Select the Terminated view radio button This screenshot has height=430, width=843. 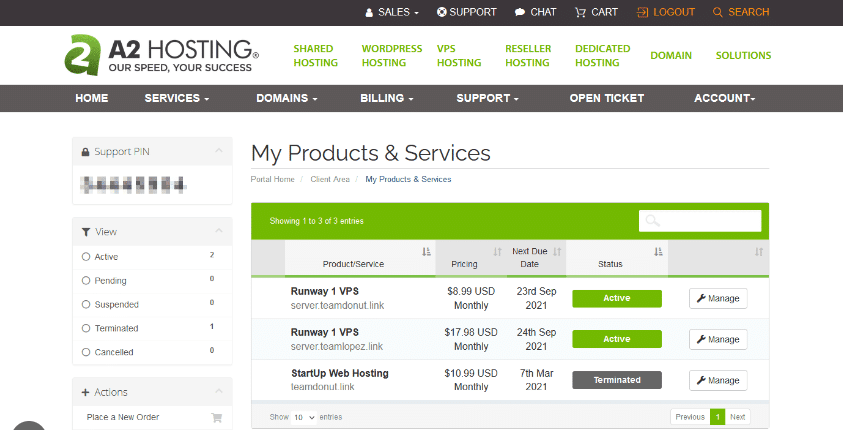click(85, 328)
